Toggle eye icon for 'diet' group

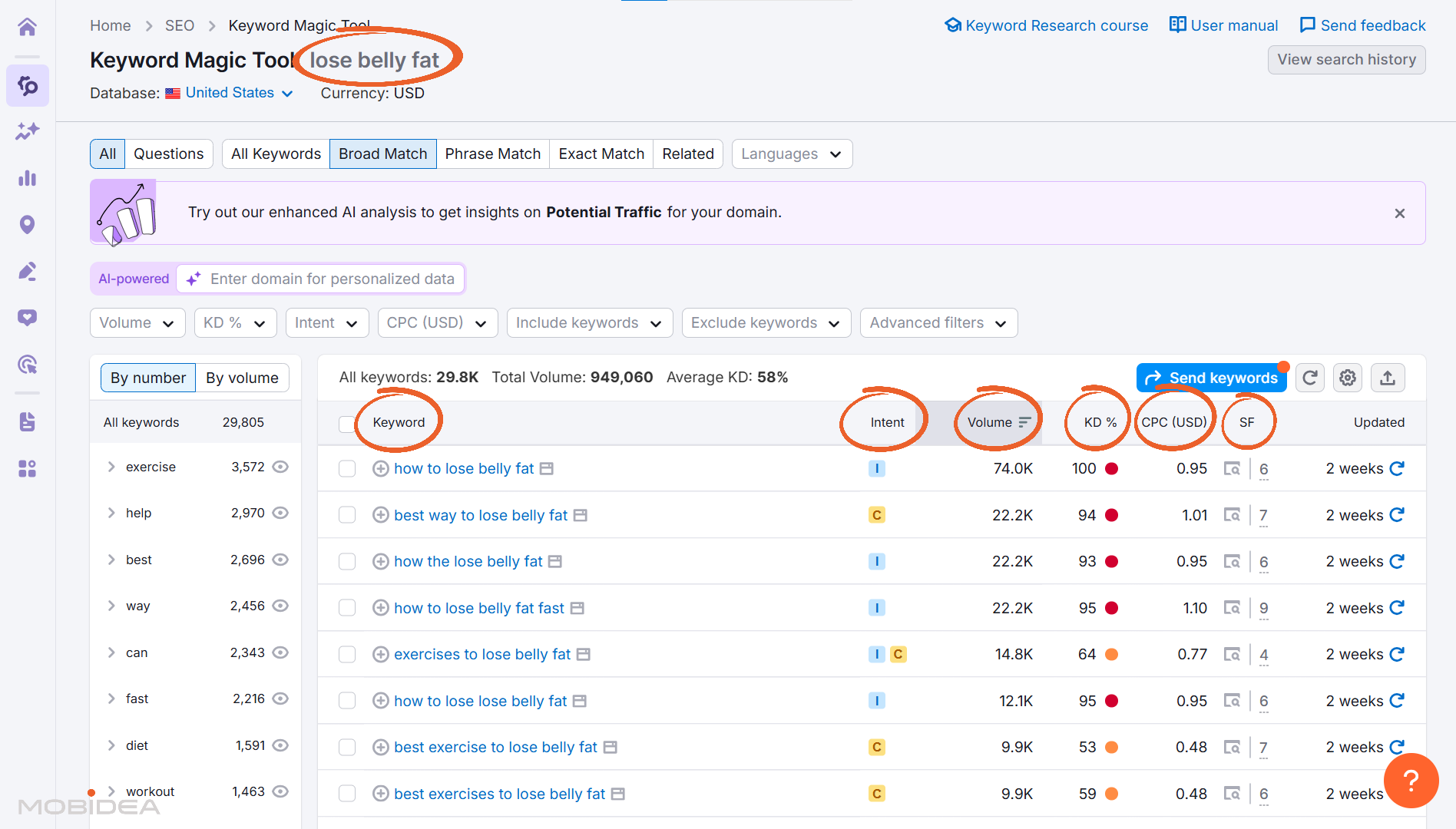coord(281,745)
